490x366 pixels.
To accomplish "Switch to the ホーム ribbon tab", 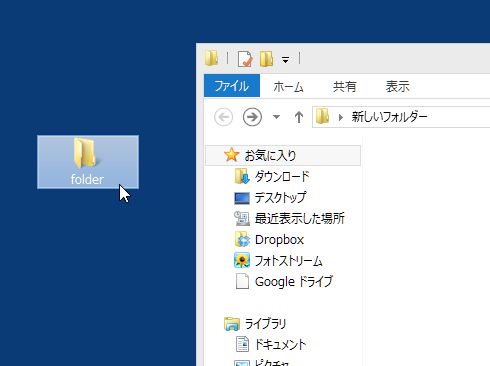I will 288,87.
